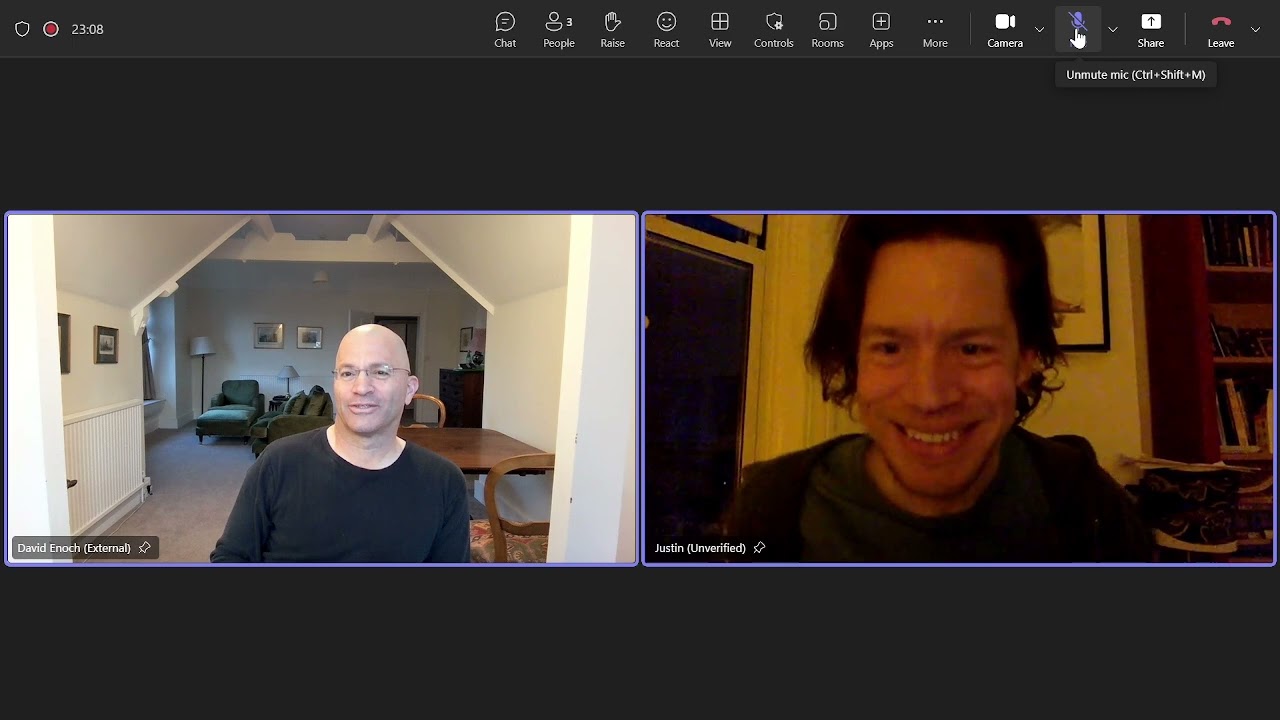Expand the Leave options dropdown arrow
The height and width of the screenshot is (720, 1280).
(1256, 29)
